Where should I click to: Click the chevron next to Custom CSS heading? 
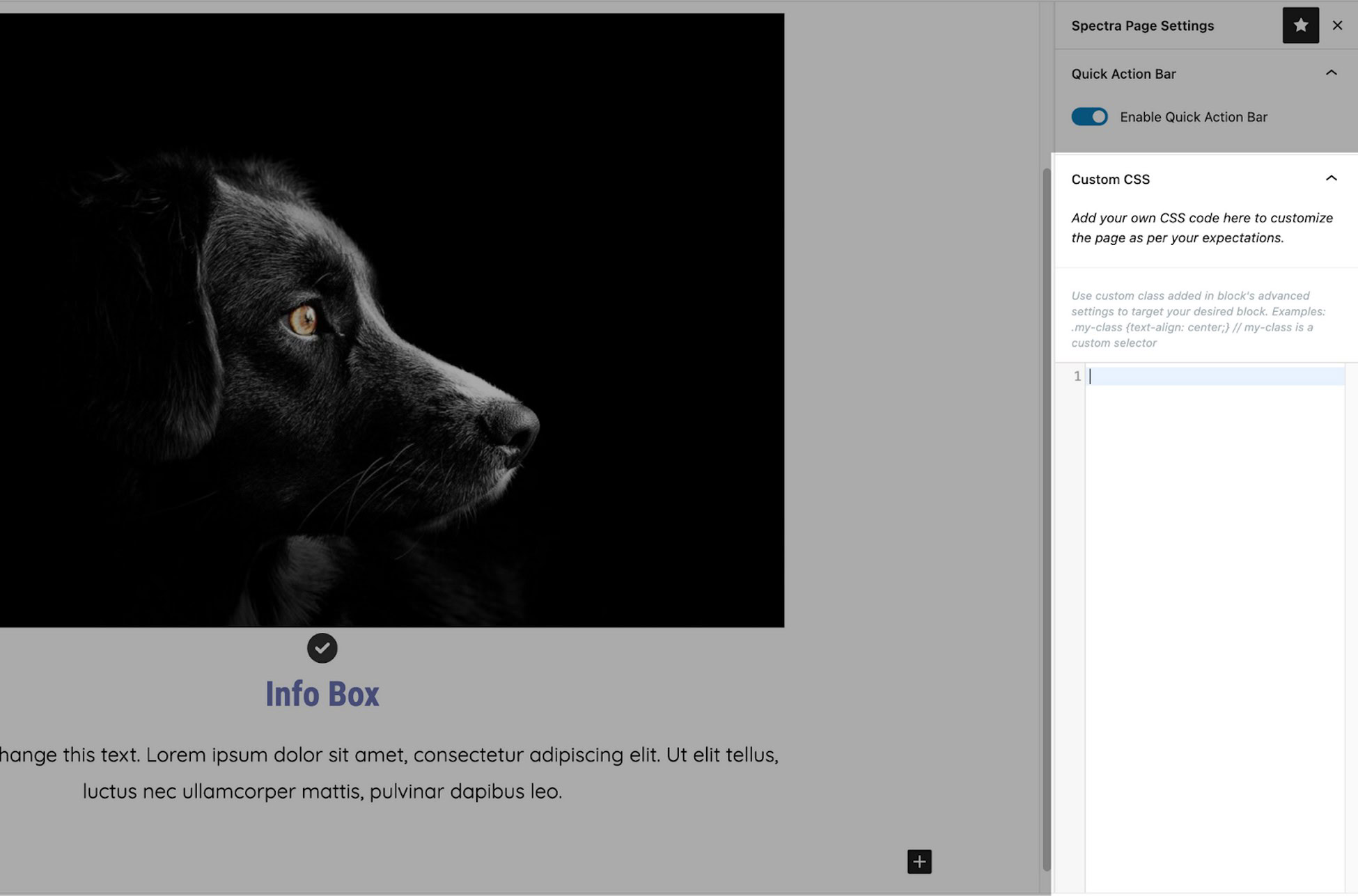(1332, 178)
